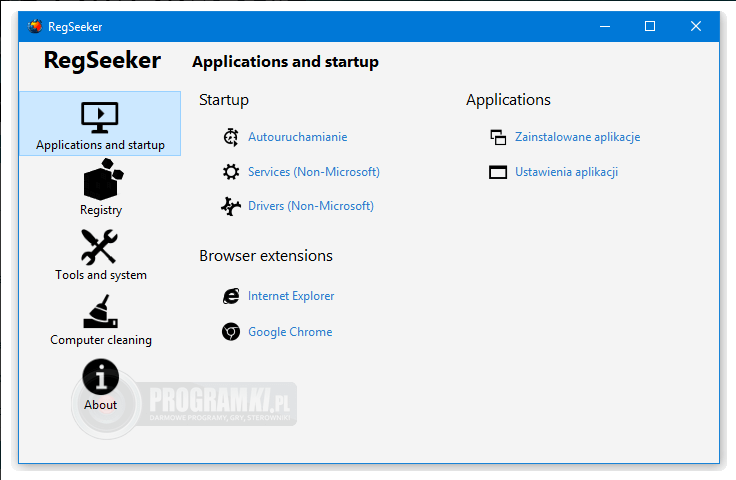This screenshot has height=480, width=736.
Task: Open the Autouruchamianie link
Action: tap(298, 137)
